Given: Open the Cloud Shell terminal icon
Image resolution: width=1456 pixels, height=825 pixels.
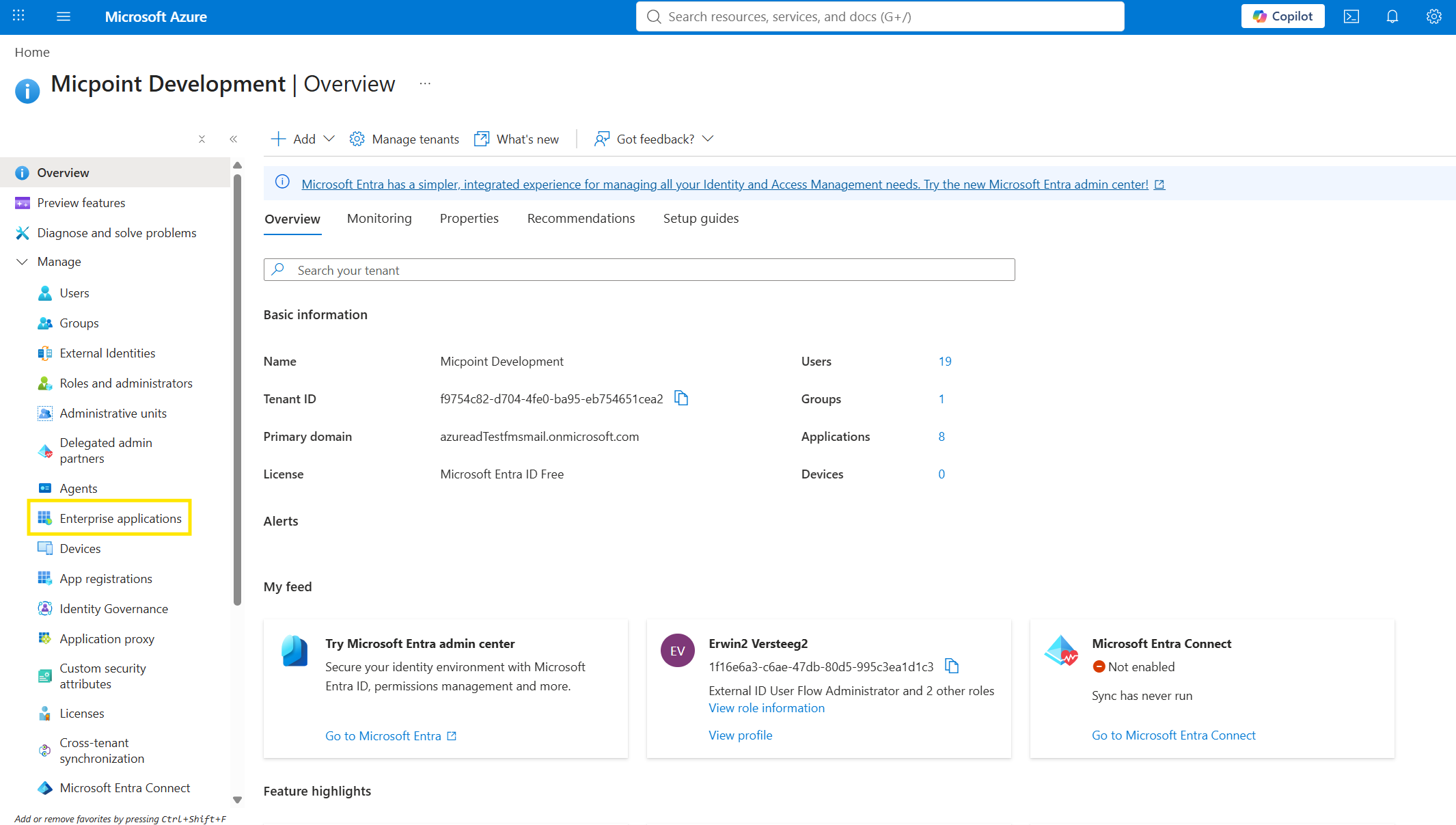Looking at the screenshot, I should pos(1351,16).
